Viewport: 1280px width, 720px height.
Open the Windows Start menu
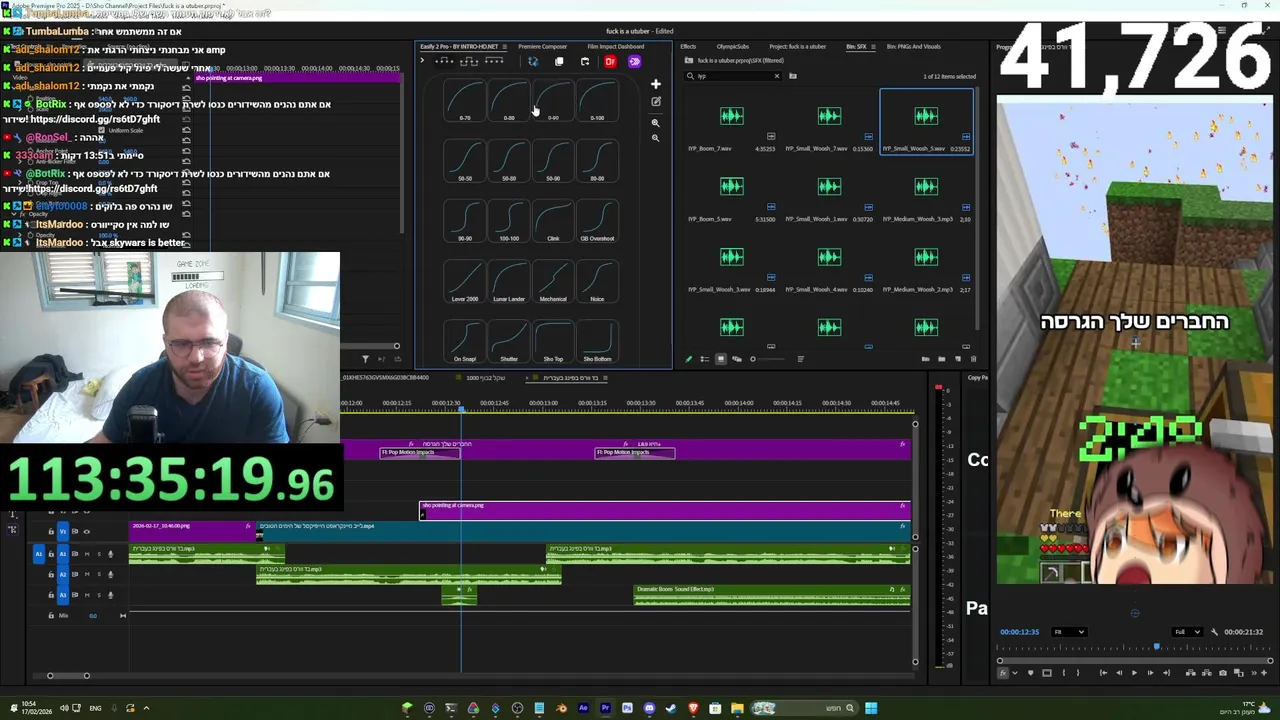pyautogui.click(x=871, y=709)
